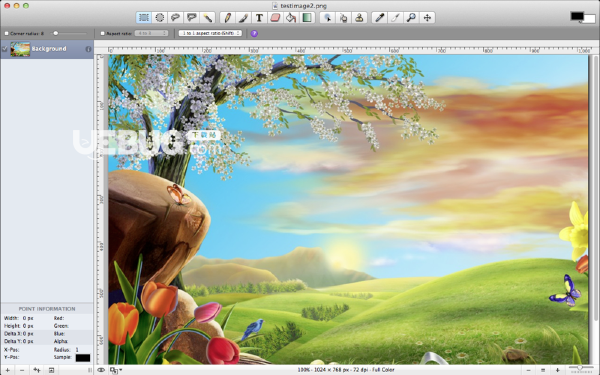Open the 1 to 1 aspect ratio modifier dropdown

pyautogui.click(x=210, y=33)
